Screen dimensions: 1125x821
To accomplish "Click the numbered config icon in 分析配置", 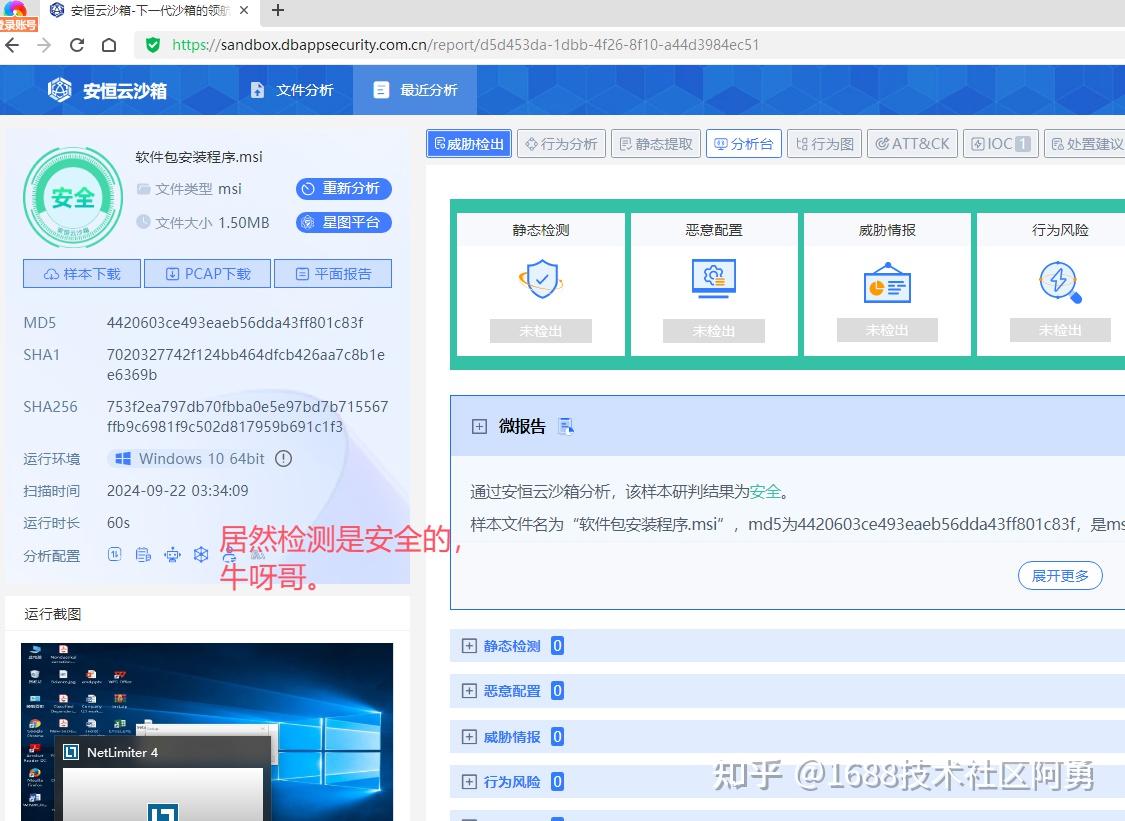I will click(x=115, y=555).
